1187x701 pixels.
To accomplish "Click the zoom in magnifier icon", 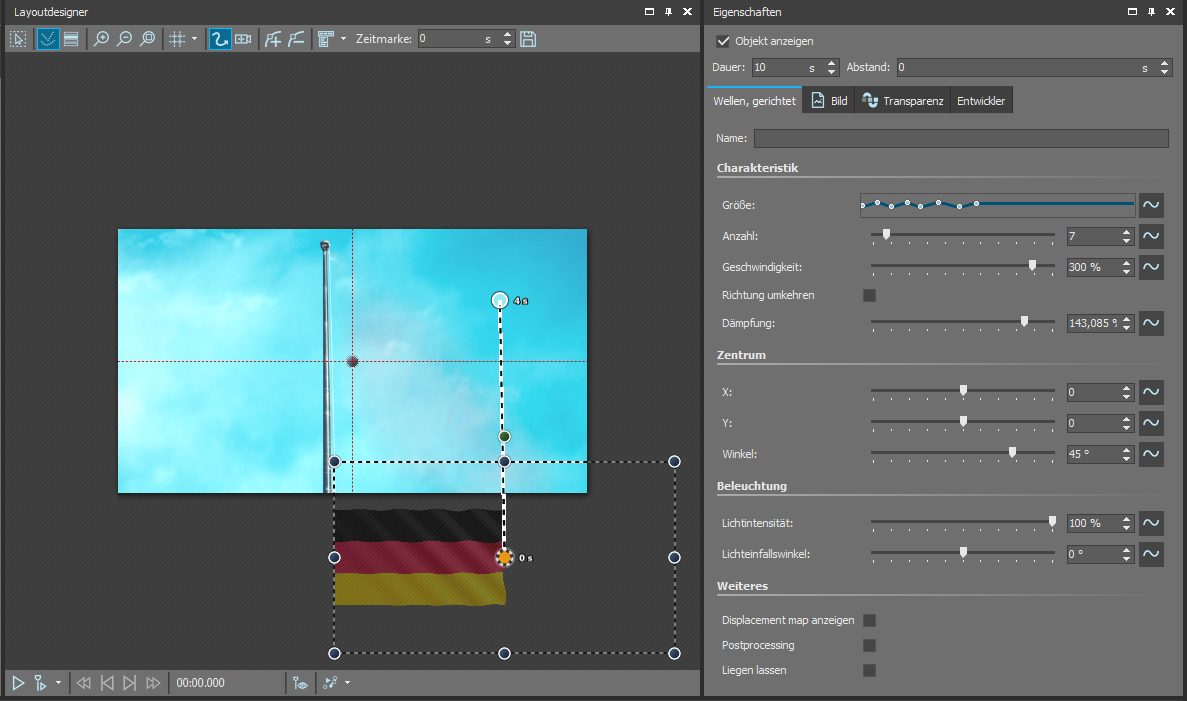I will (x=101, y=39).
